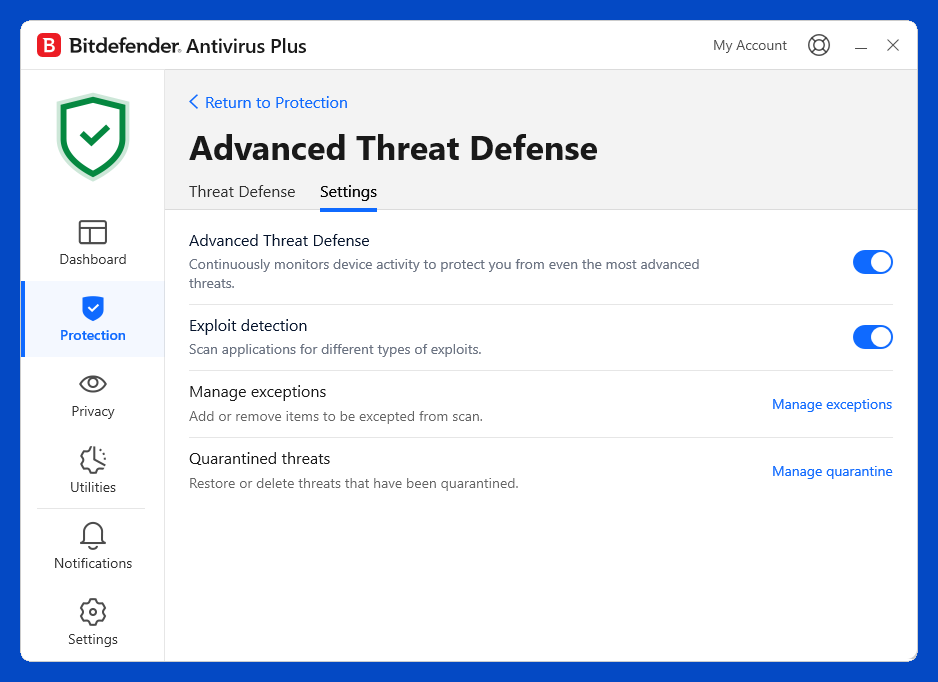Screen dimensions: 938x682
Task: Click the Bitdefender Antivirus Plus title text
Action: point(188,46)
